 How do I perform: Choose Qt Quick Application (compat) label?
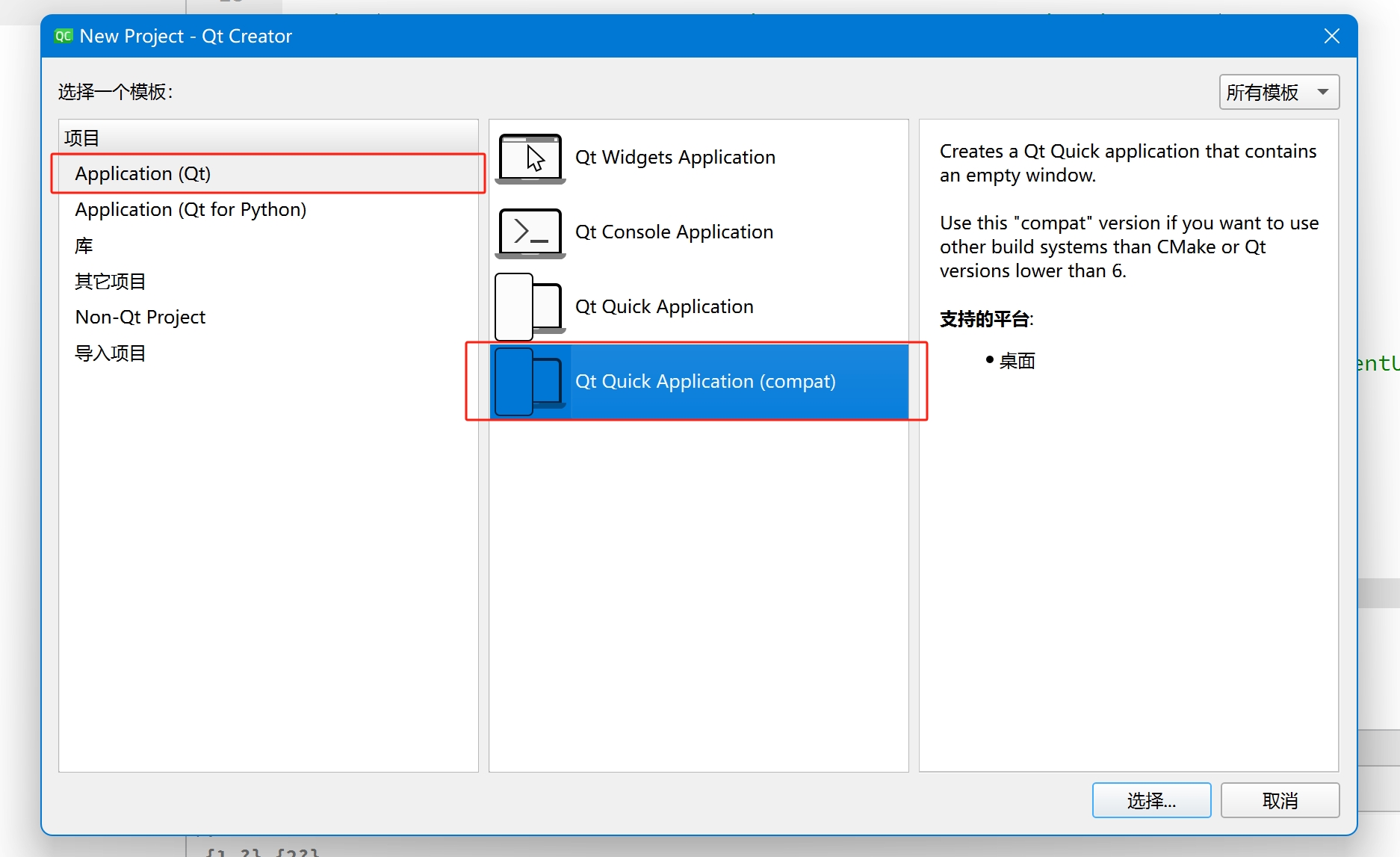pyautogui.click(x=705, y=381)
